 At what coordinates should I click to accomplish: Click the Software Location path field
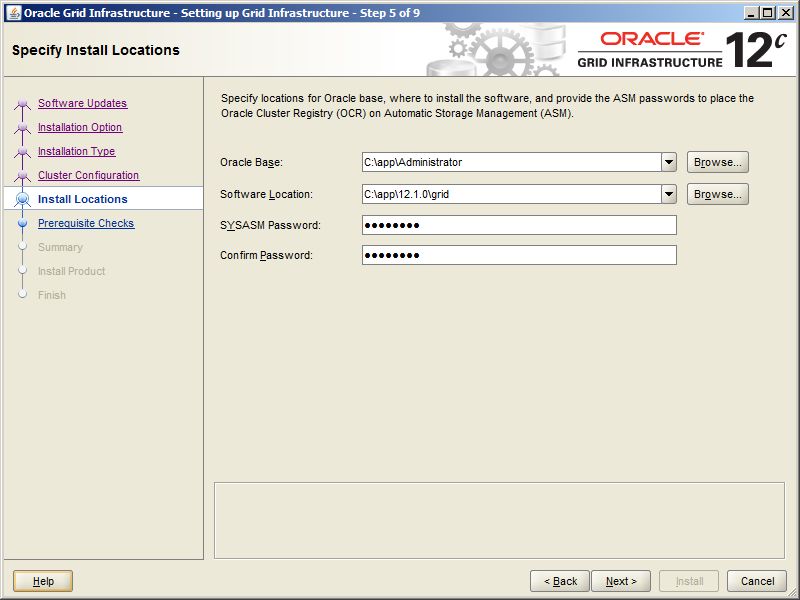click(511, 194)
